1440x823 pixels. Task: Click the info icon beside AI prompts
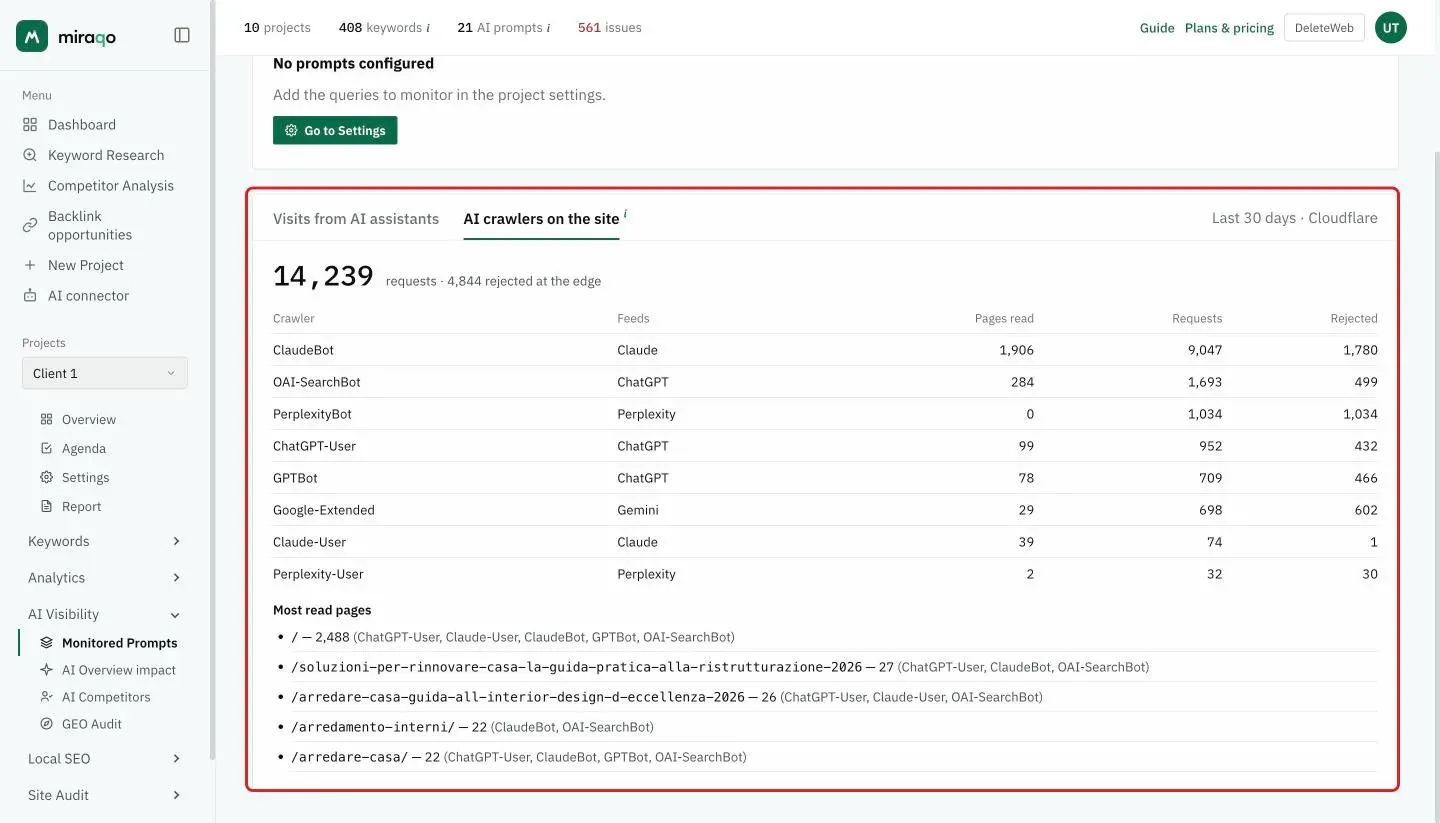[x=548, y=28]
